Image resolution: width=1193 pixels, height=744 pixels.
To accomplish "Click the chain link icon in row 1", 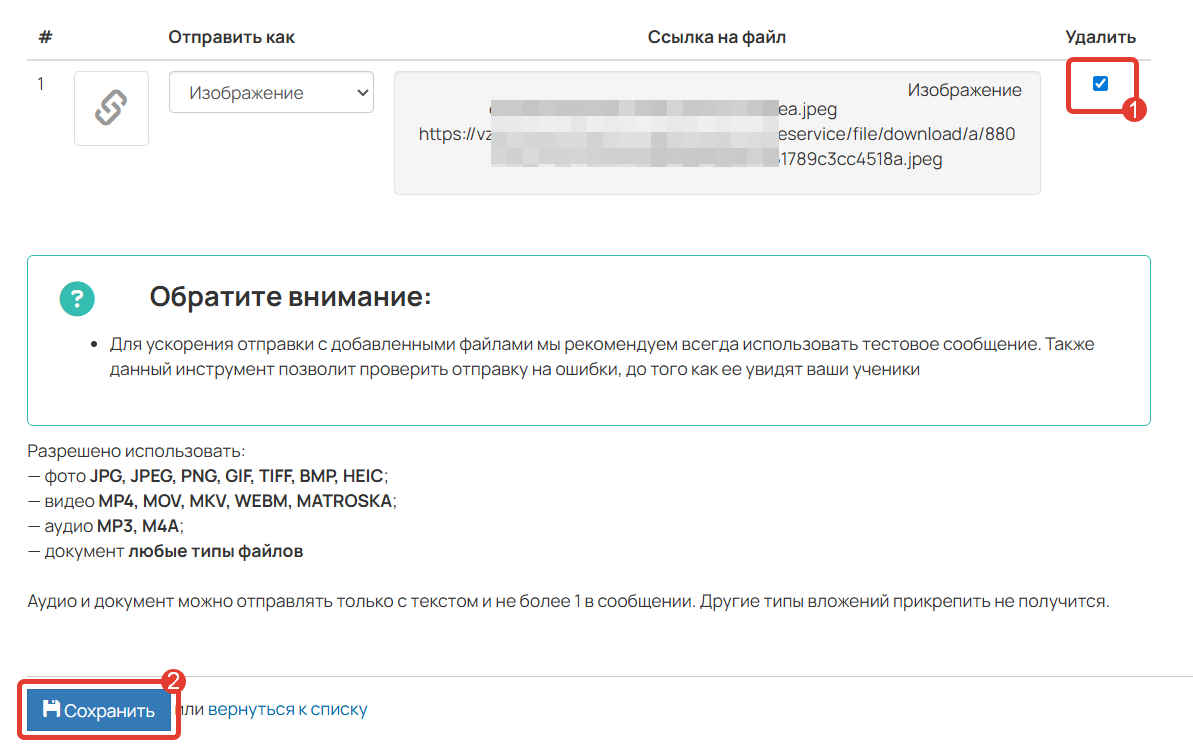I will (x=111, y=108).
